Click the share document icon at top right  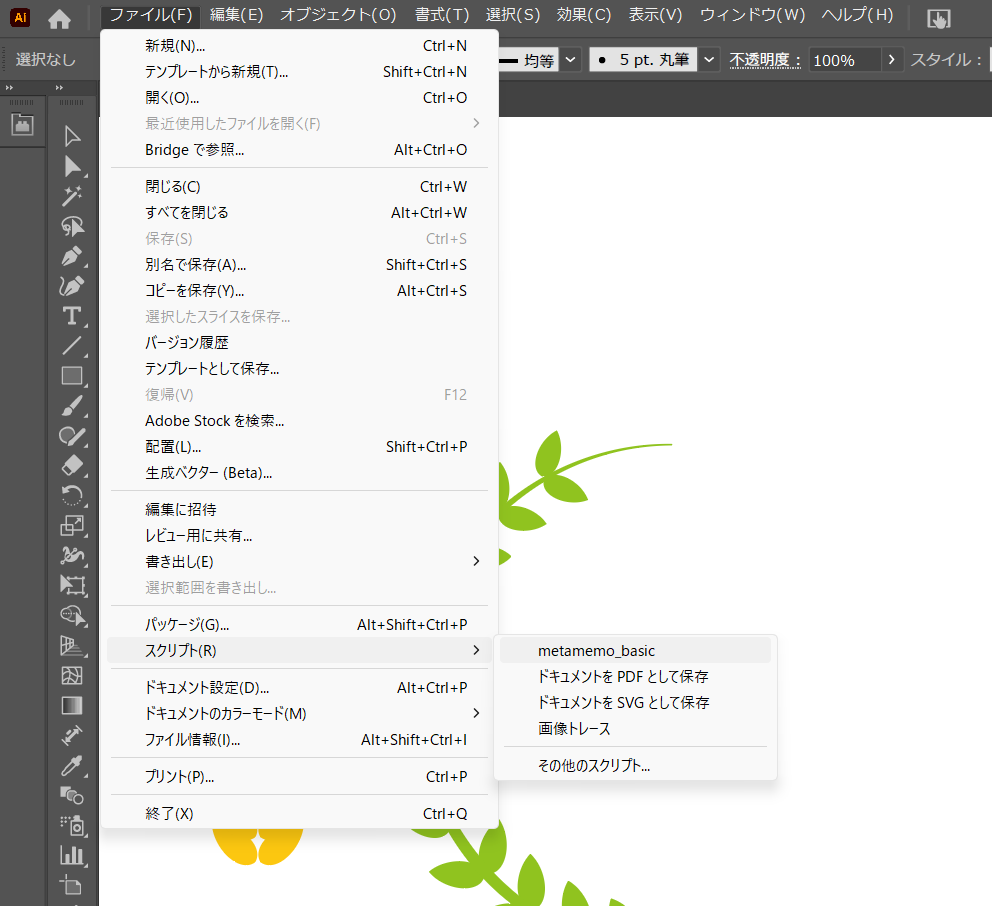pos(939,19)
